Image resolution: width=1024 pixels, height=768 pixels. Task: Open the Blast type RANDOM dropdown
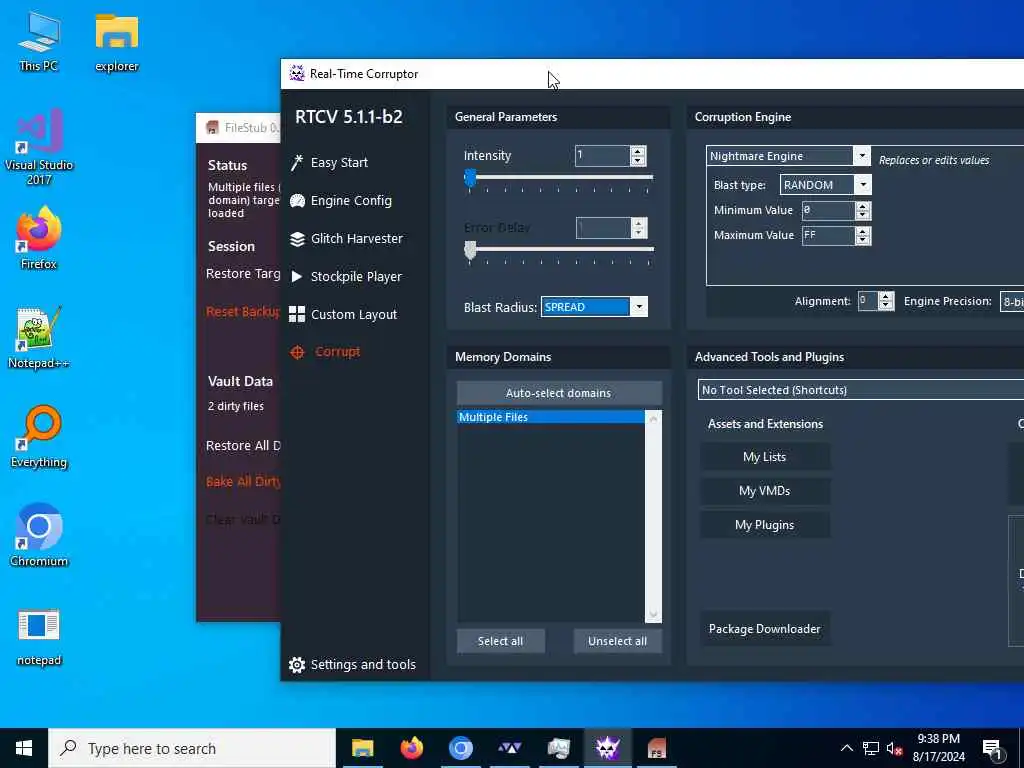click(863, 185)
